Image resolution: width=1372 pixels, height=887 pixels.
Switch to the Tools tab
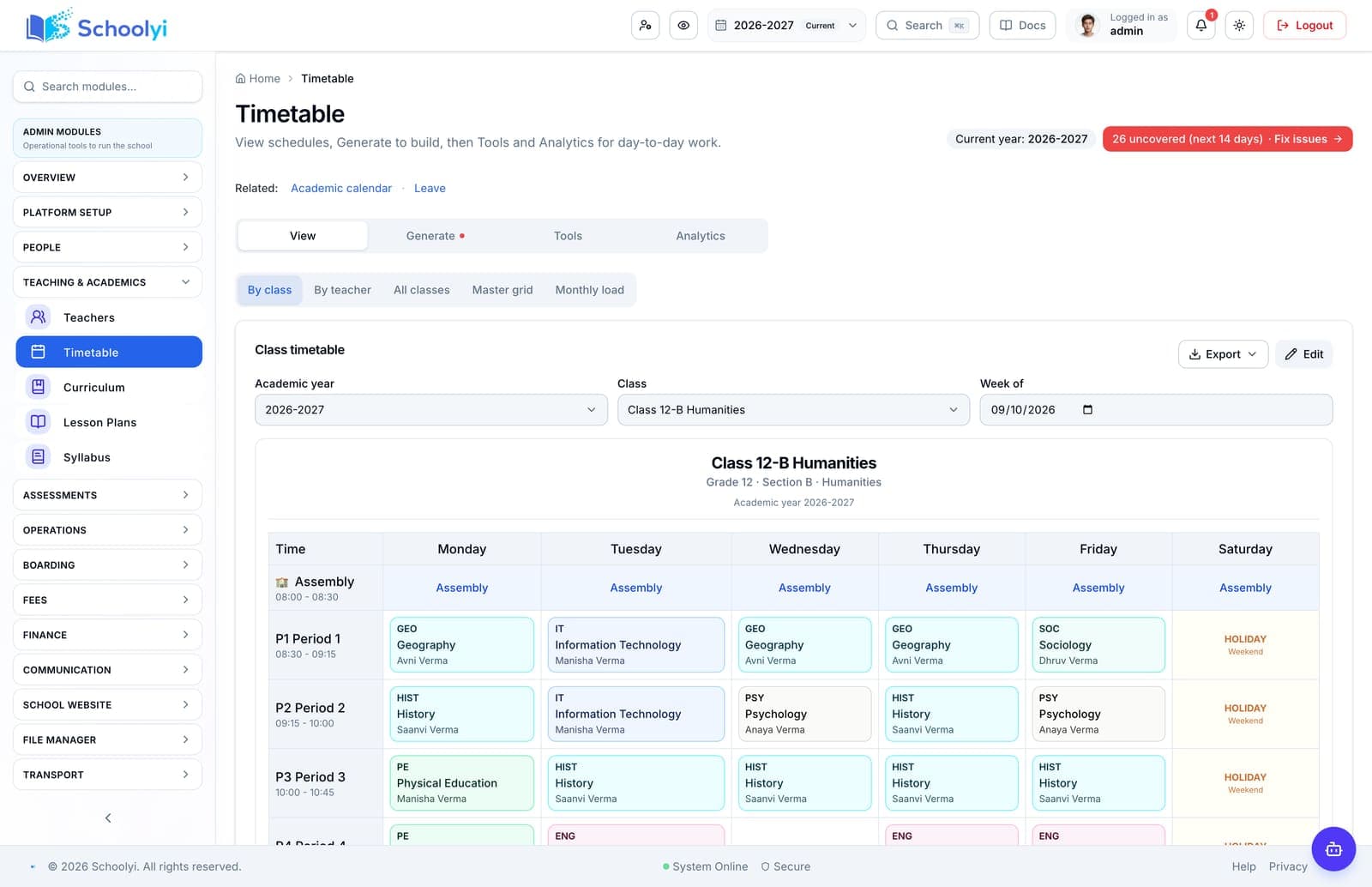(568, 236)
